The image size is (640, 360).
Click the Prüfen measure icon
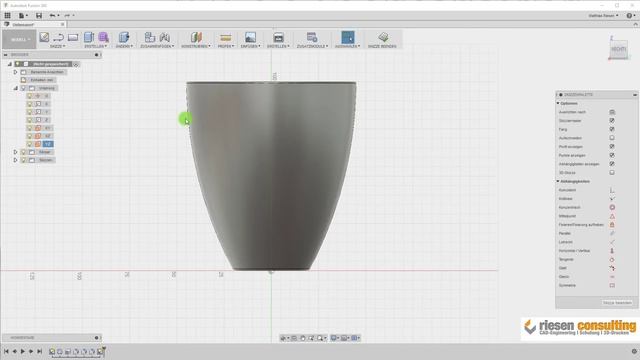pos(225,38)
